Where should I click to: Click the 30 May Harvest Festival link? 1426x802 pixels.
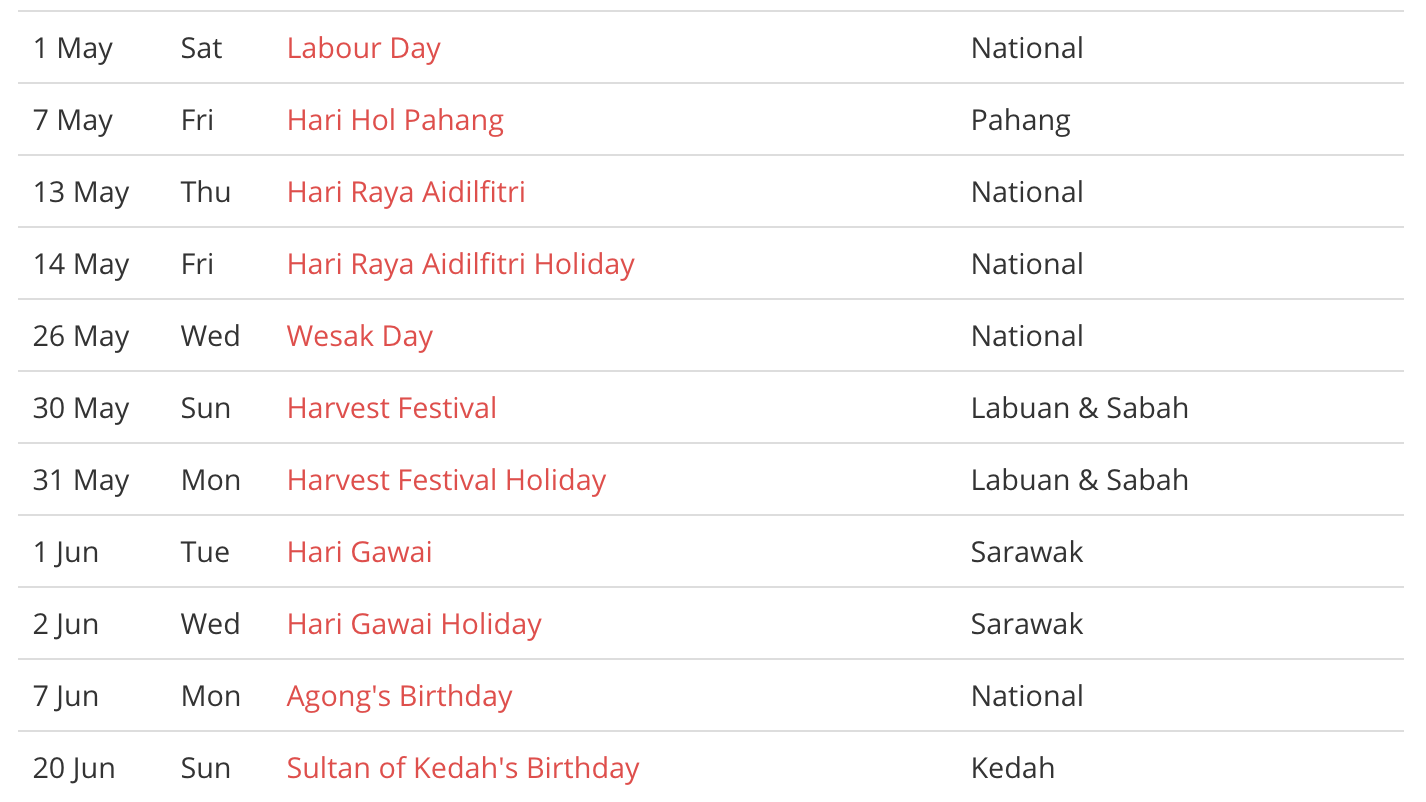coord(391,408)
